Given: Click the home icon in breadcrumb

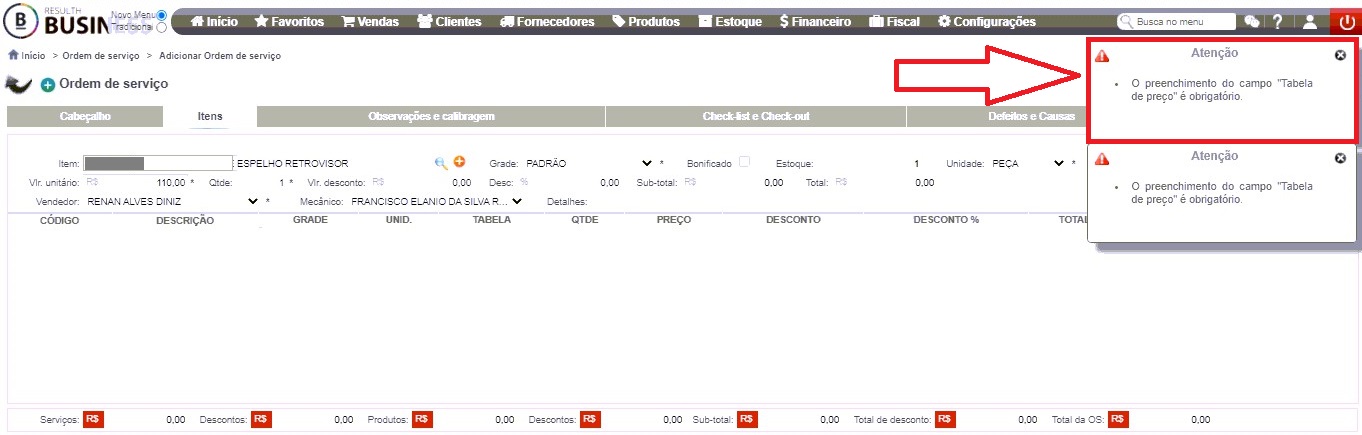Looking at the screenshot, I should [x=13, y=55].
